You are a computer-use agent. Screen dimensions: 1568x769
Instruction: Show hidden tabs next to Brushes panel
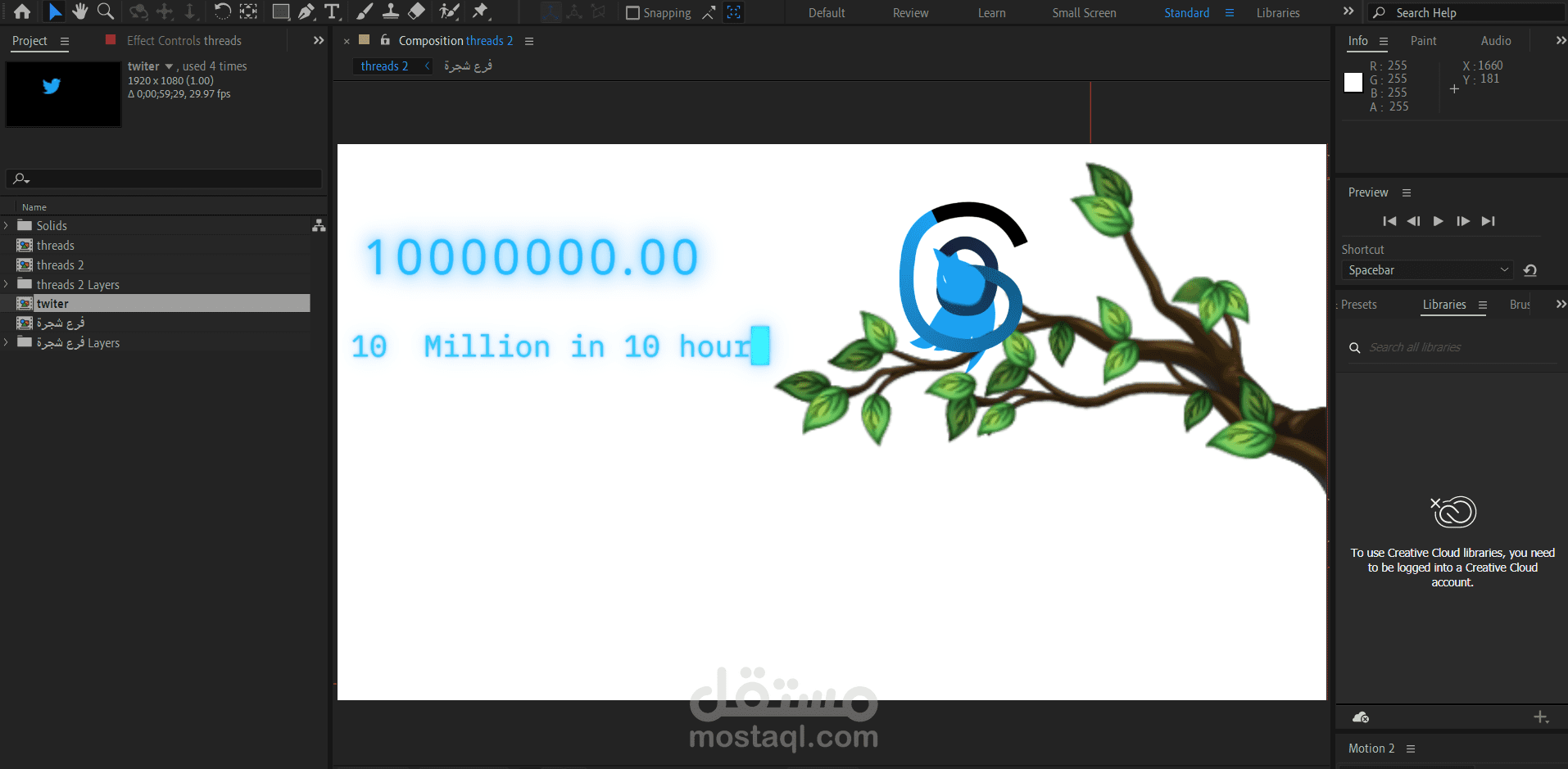click(x=1561, y=304)
